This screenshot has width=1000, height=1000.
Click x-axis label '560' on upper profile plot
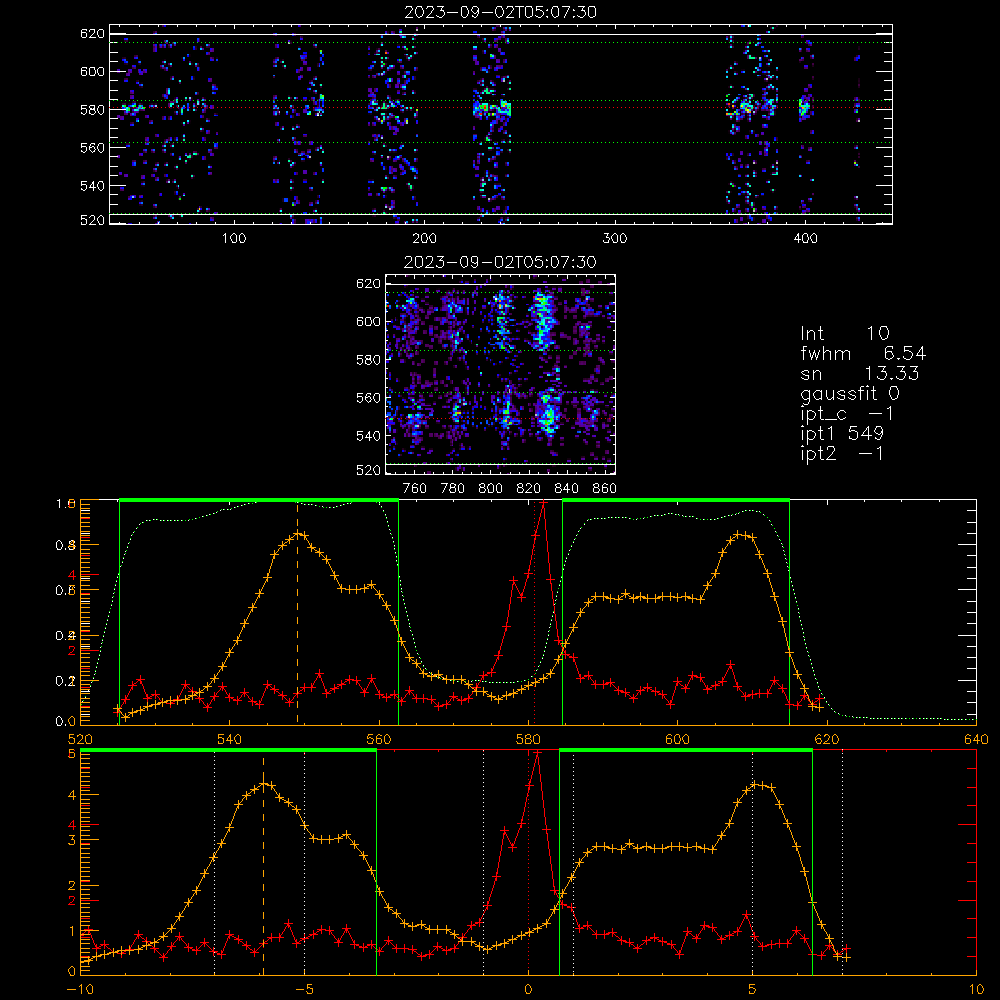[x=379, y=739]
